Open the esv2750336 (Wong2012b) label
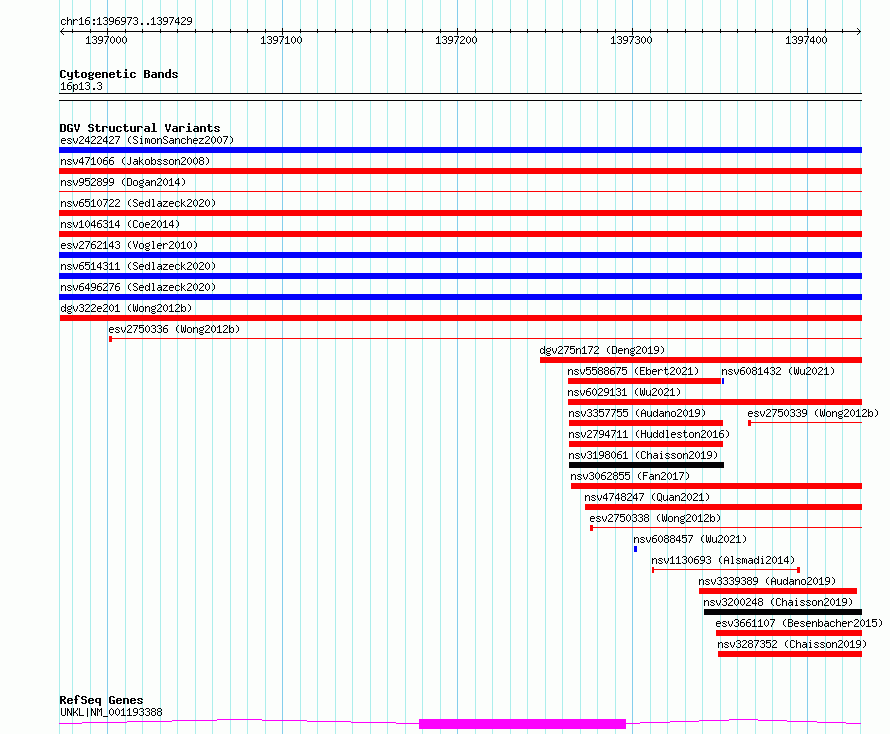 (x=174, y=329)
